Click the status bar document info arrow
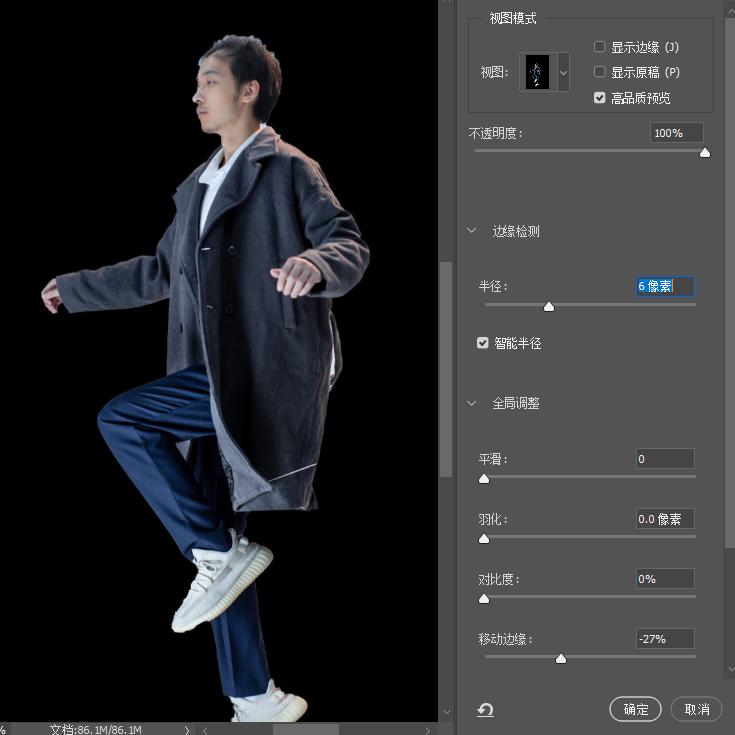The width and height of the screenshot is (735, 735). point(187,730)
